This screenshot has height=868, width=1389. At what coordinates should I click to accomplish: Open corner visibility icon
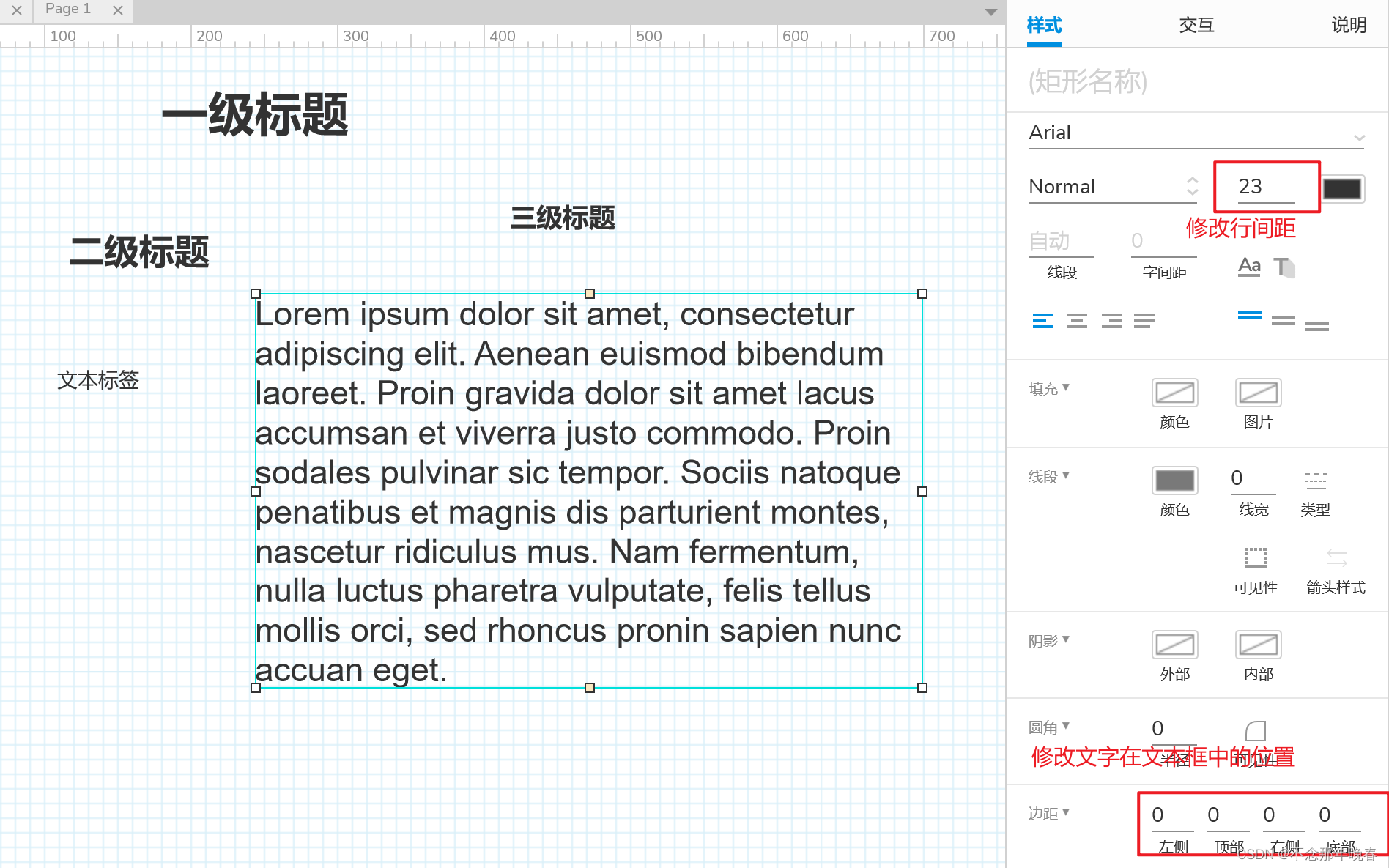tap(1256, 731)
